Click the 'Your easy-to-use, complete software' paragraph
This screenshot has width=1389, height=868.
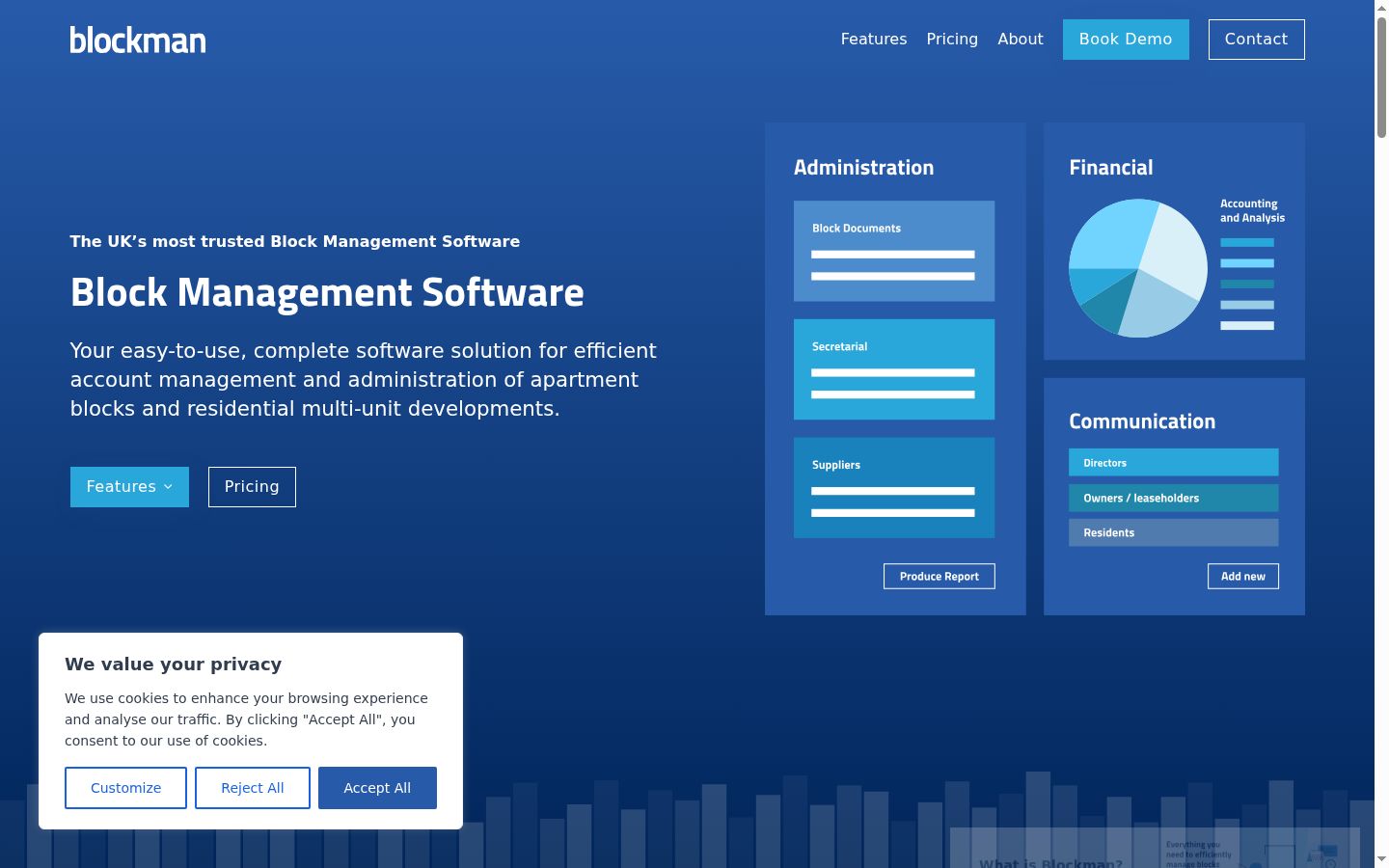[x=364, y=379]
